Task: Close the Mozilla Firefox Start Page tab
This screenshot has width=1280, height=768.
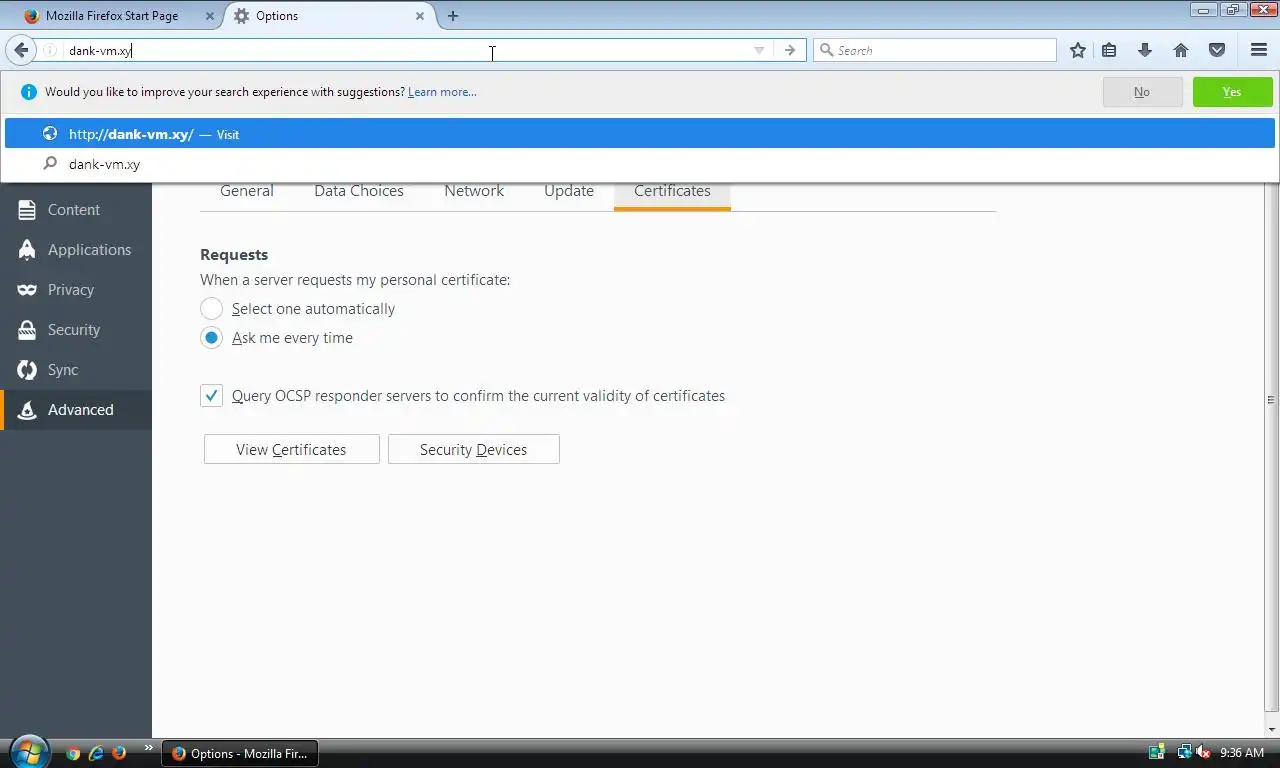Action: [210, 16]
